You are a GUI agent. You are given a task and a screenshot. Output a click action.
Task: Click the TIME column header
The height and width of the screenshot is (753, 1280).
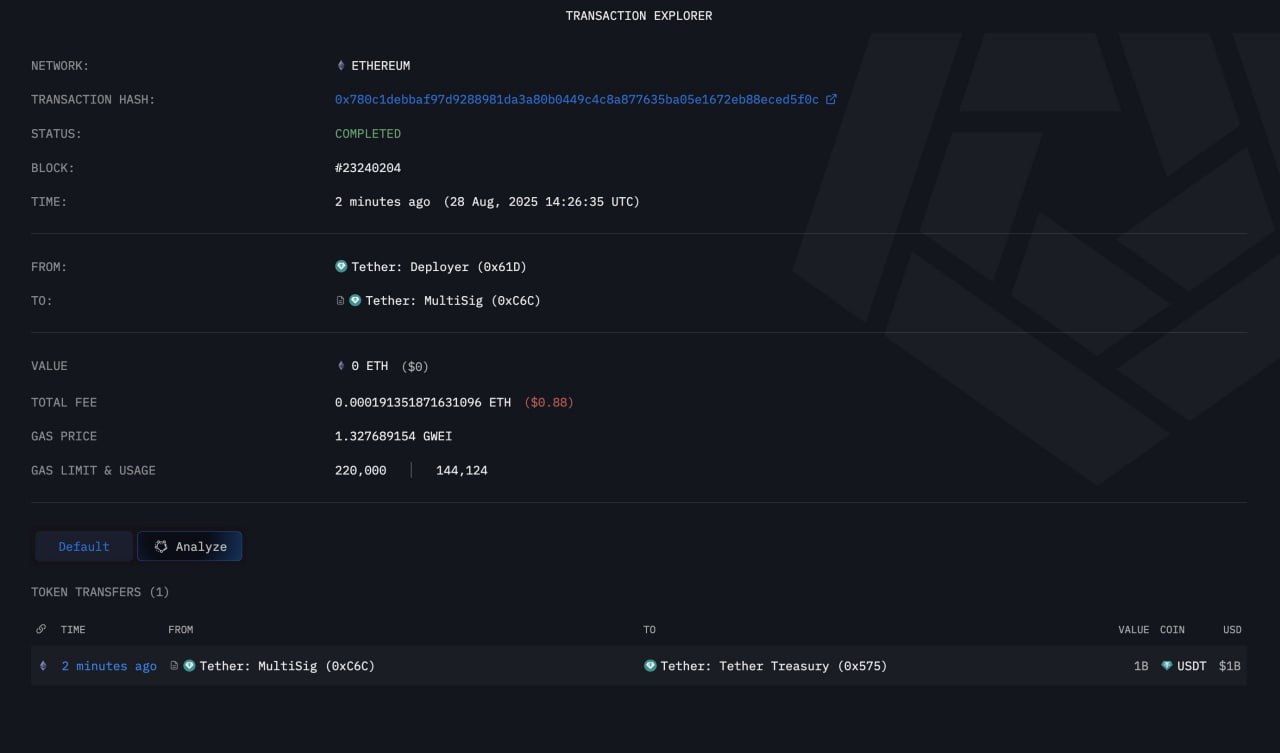click(73, 630)
